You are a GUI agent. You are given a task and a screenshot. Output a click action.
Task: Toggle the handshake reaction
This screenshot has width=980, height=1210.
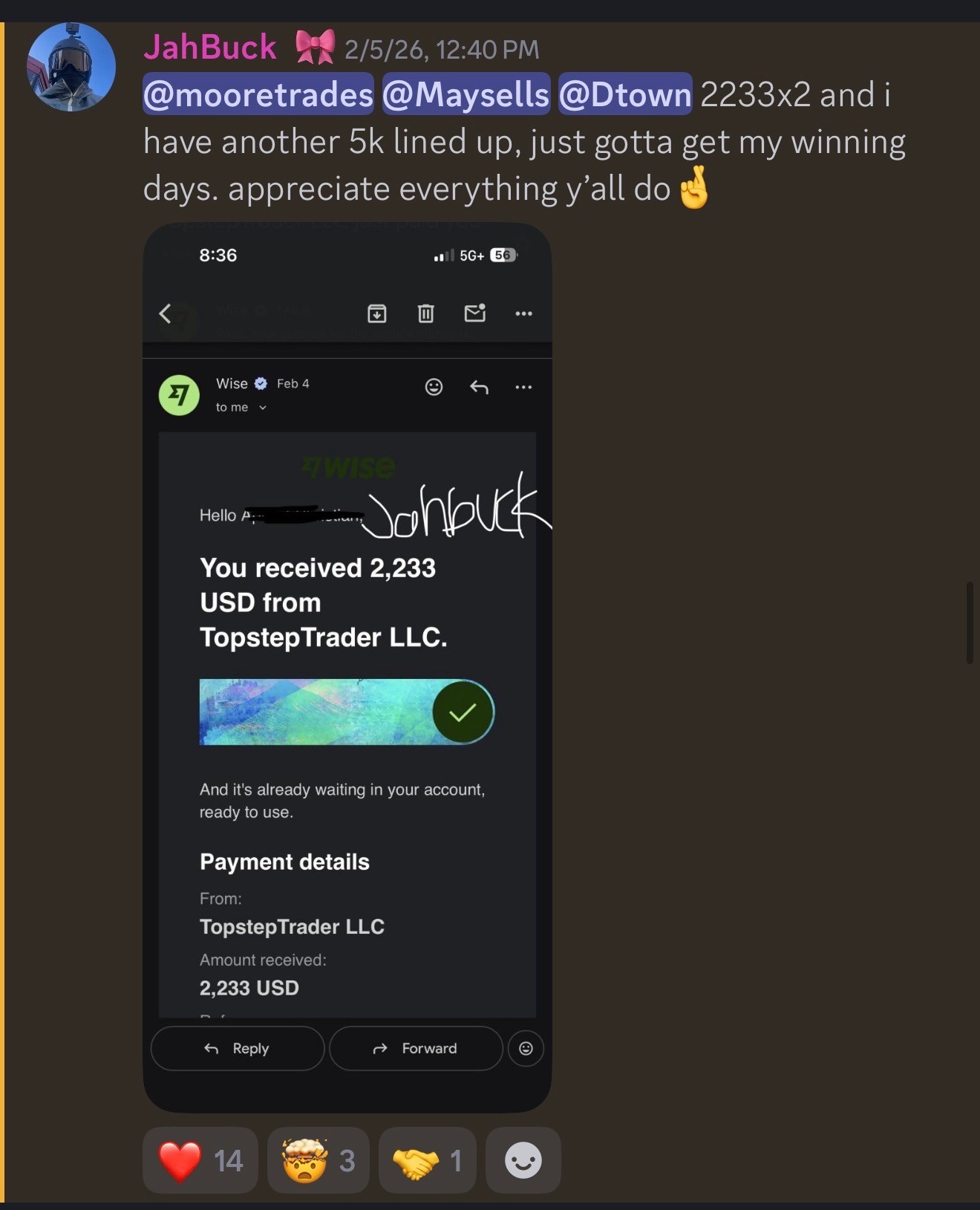(x=427, y=1160)
